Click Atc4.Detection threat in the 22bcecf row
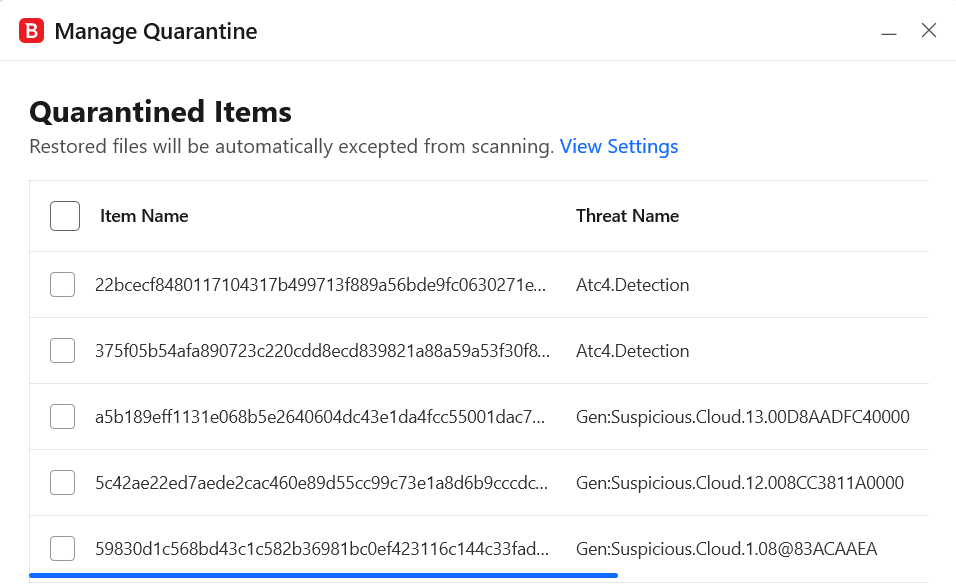This screenshot has height=588, width=956. (x=632, y=285)
